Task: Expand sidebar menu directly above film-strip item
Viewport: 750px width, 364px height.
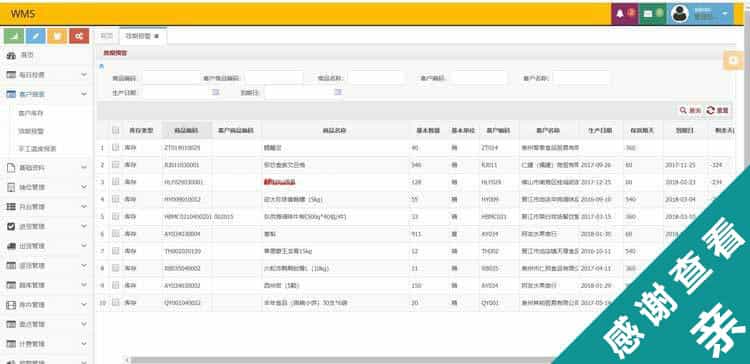Action: pos(45,285)
